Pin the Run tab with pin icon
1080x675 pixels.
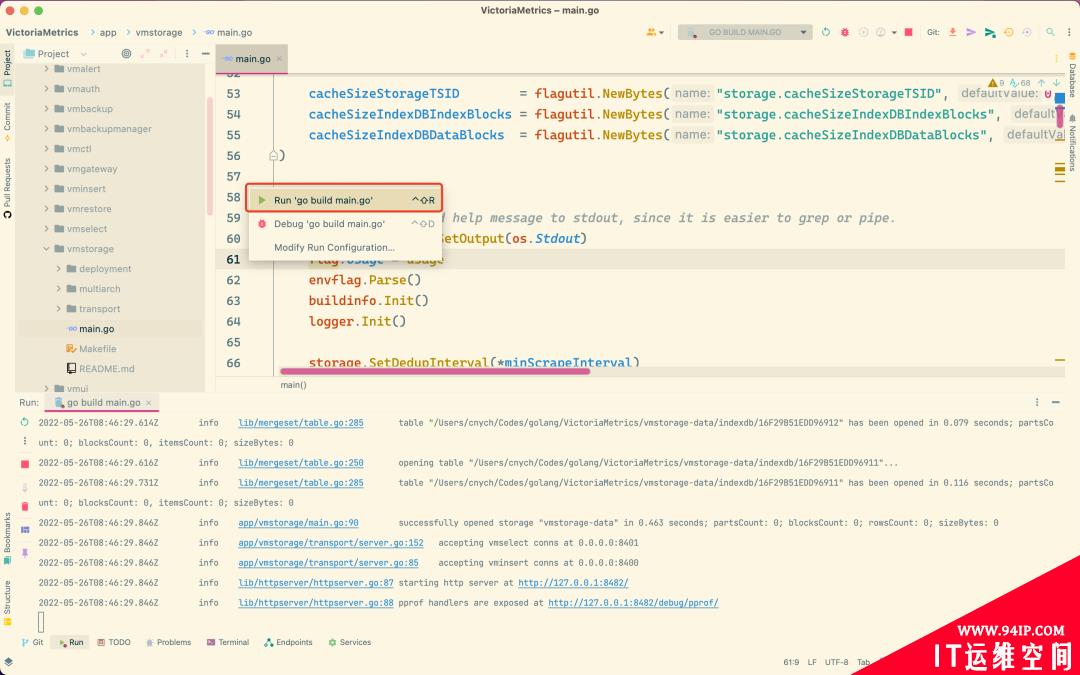[x=25, y=552]
